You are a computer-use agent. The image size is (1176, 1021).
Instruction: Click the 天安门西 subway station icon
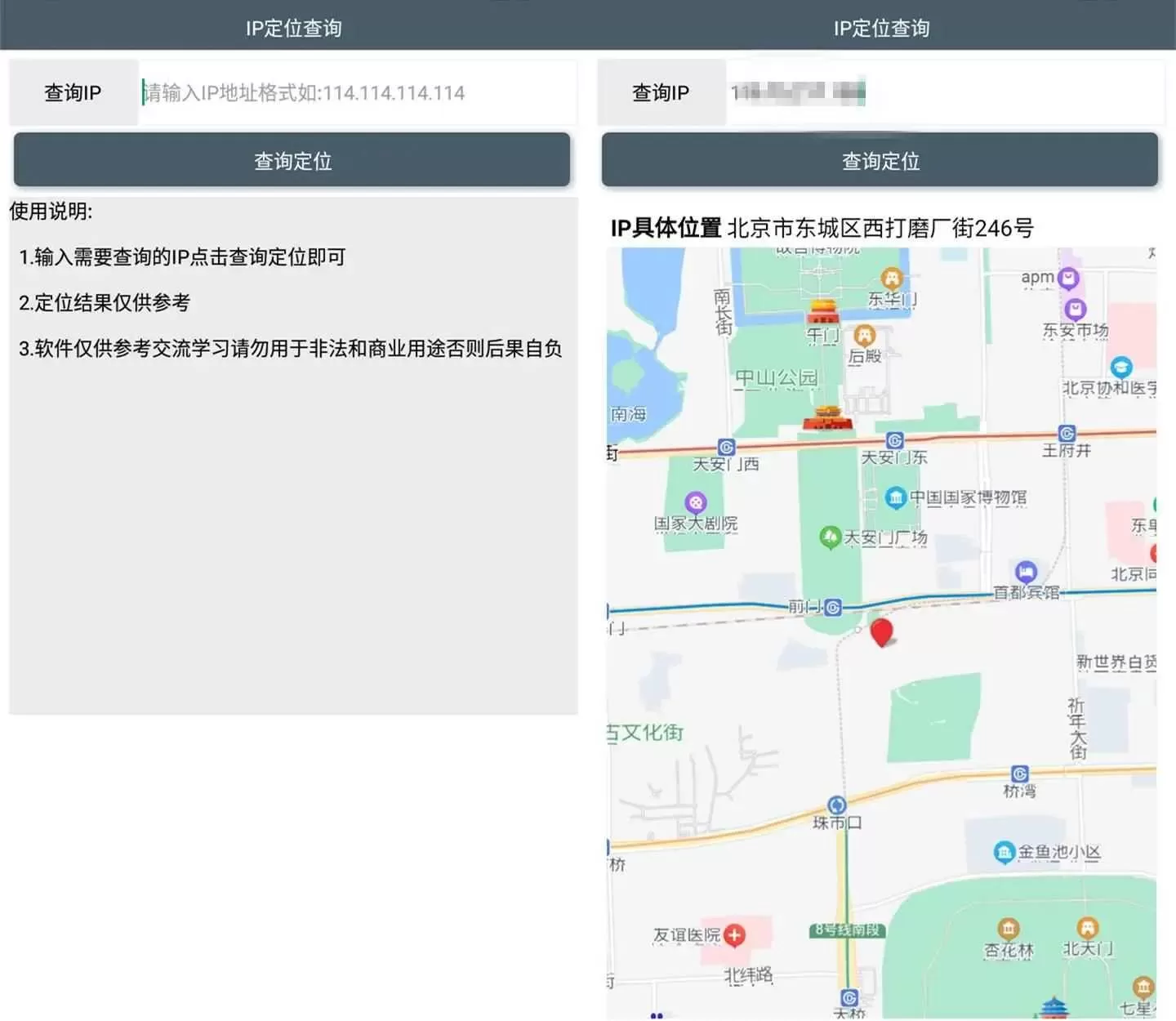tap(725, 447)
